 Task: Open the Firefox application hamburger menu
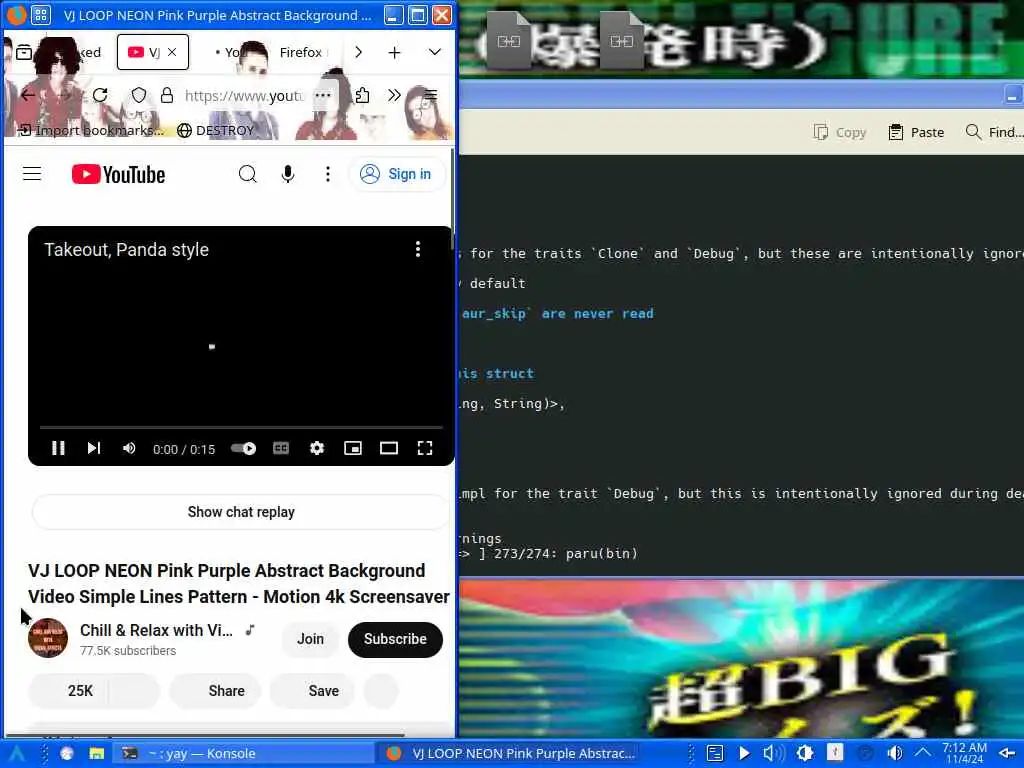(430, 95)
